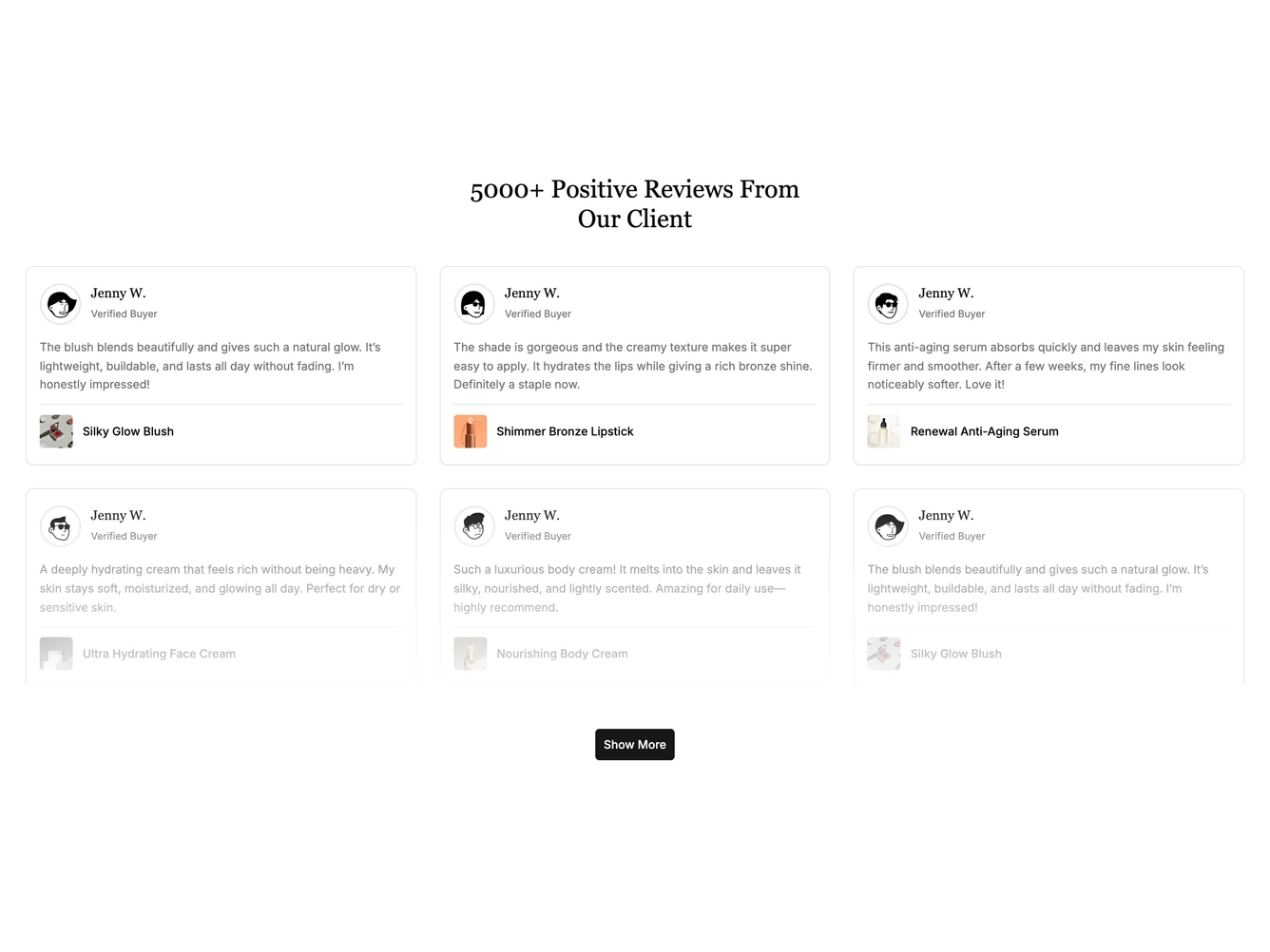Click the Show More button
The height and width of the screenshot is (952, 1270).
[x=634, y=744]
